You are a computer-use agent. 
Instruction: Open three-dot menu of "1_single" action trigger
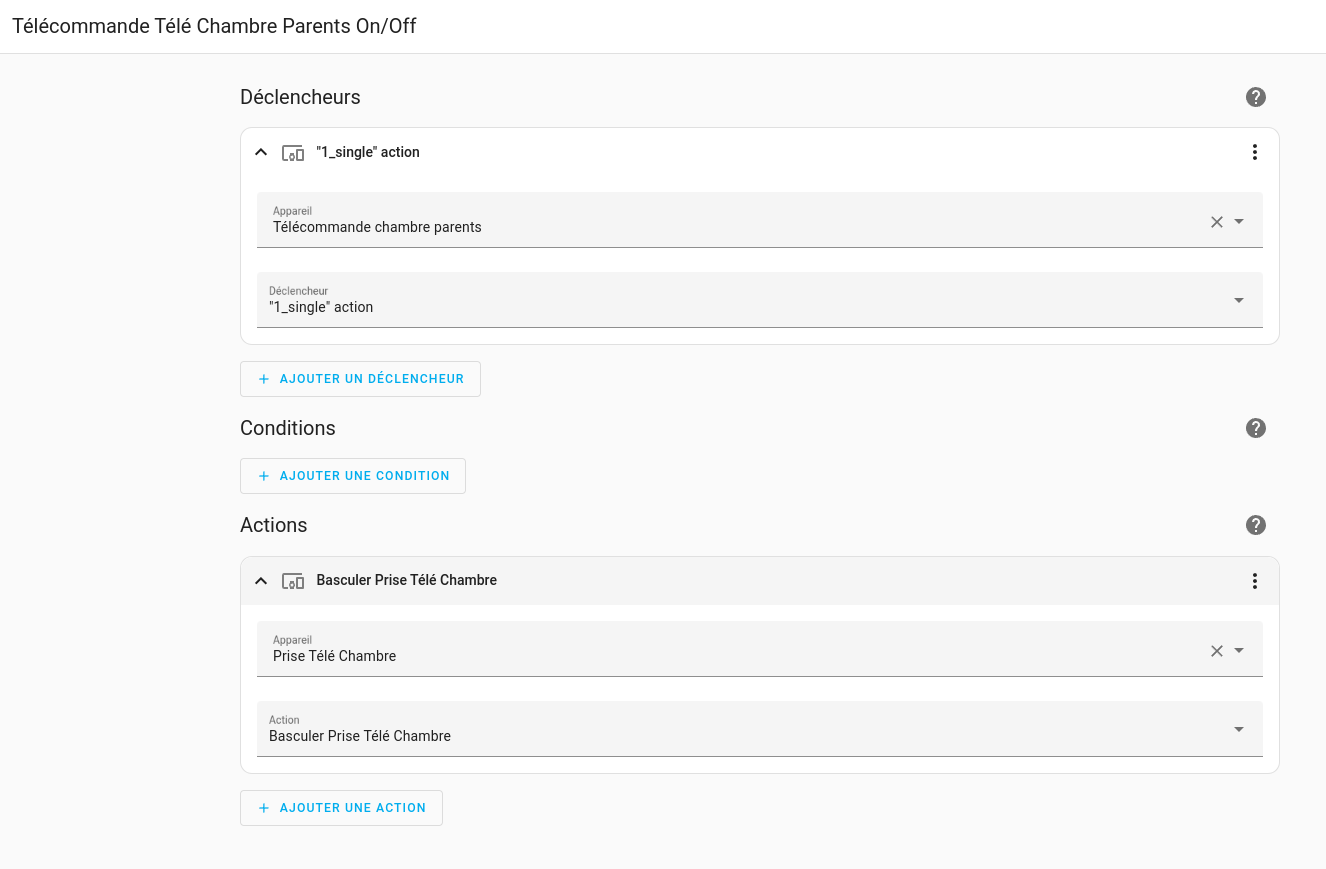(x=1255, y=152)
